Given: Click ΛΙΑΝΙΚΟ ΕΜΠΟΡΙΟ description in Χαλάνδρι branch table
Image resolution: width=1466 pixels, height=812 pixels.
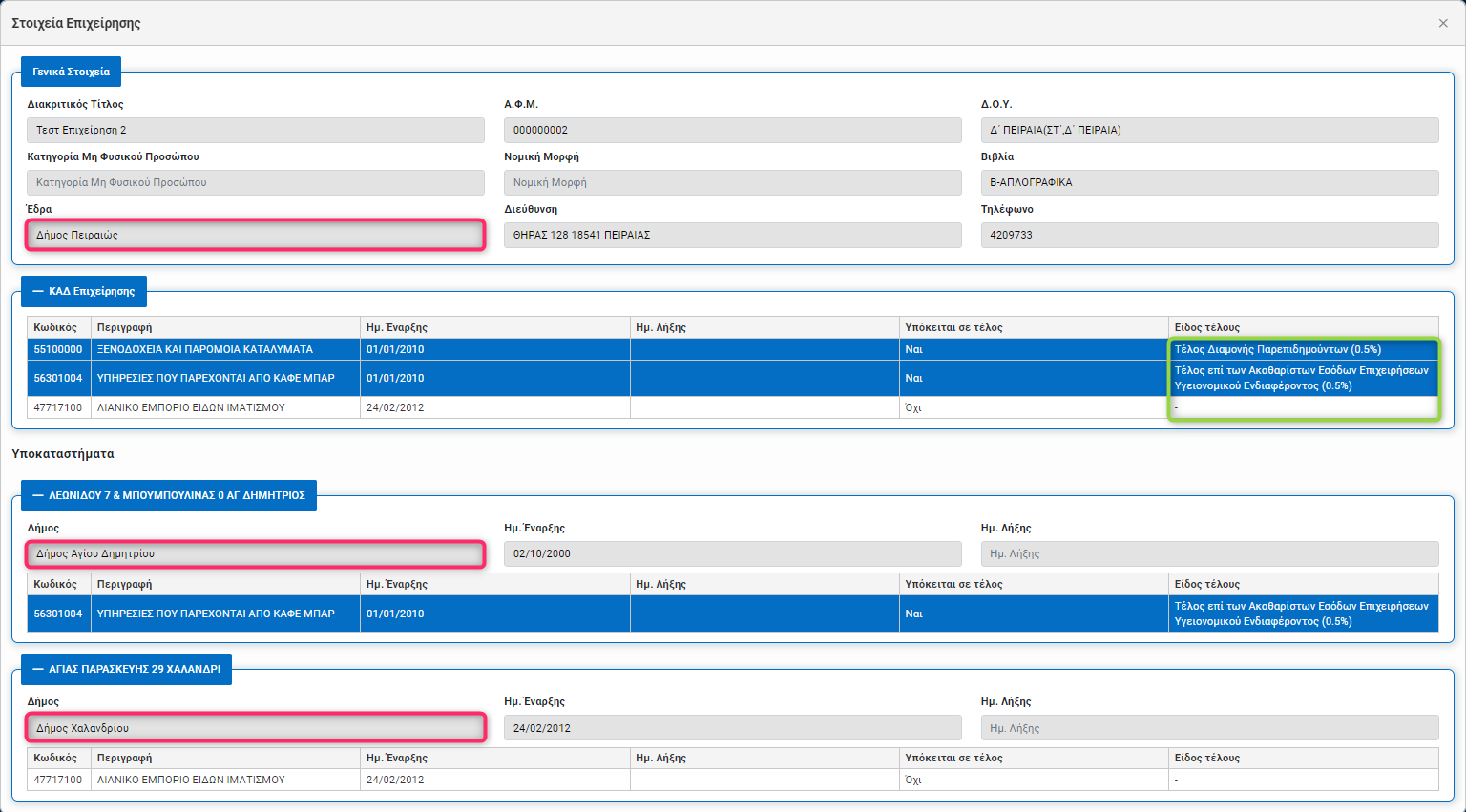Looking at the screenshot, I should coord(225,780).
